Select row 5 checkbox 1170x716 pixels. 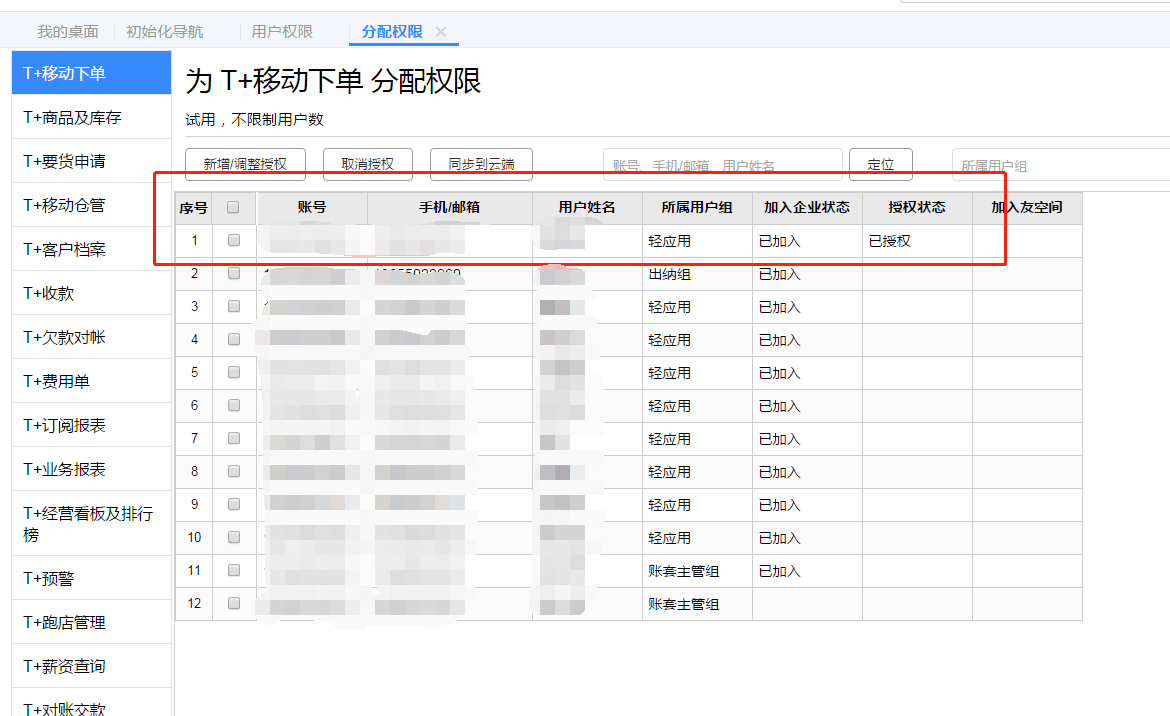pos(234,372)
